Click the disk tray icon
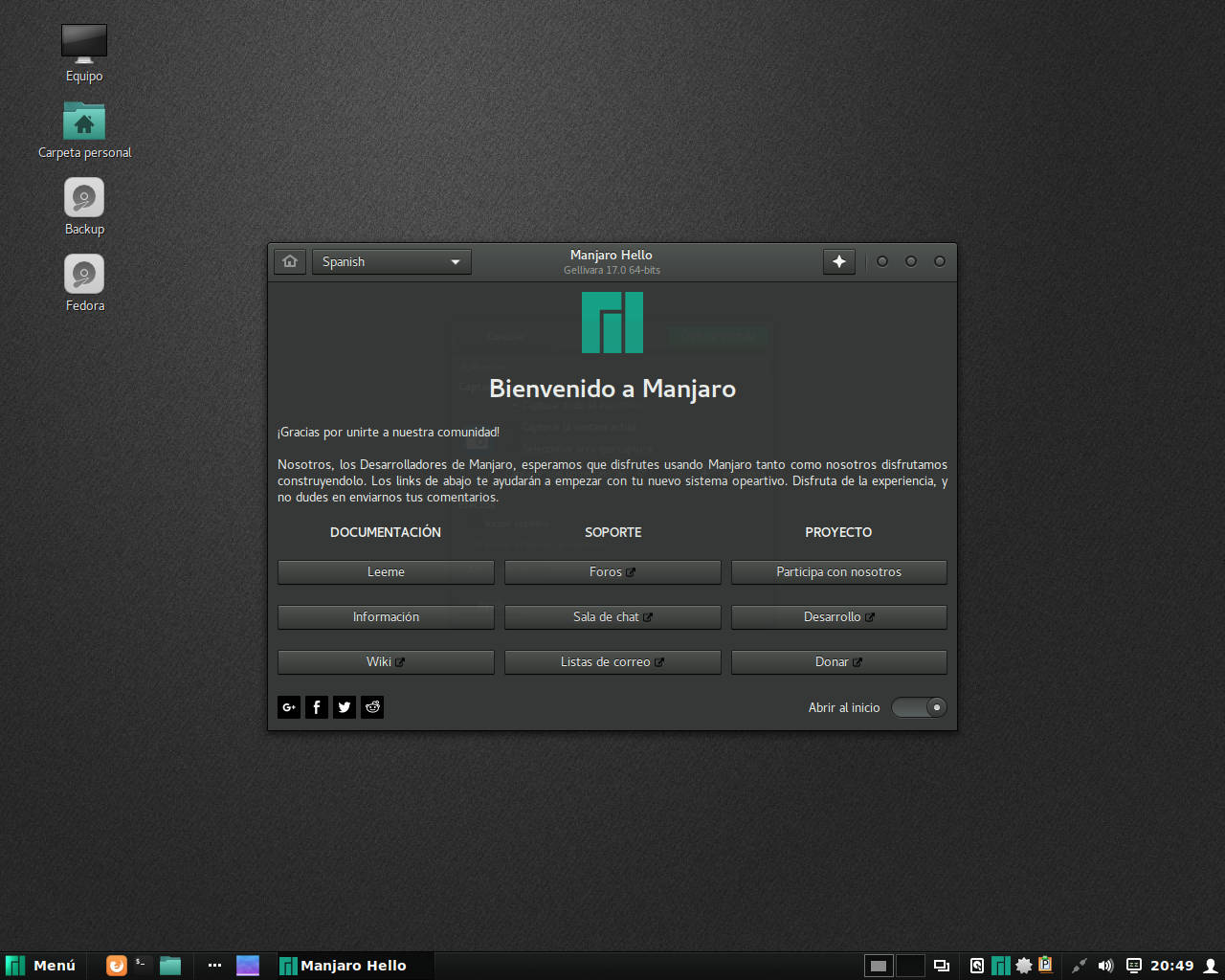This screenshot has height=980, width=1225. [x=977, y=966]
